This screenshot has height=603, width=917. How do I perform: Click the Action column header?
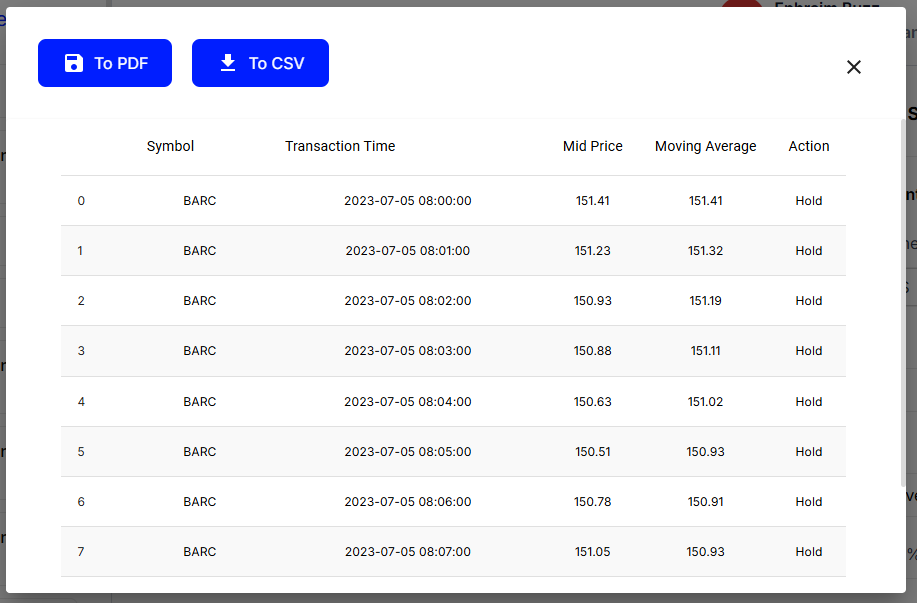pyautogui.click(x=808, y=146)
